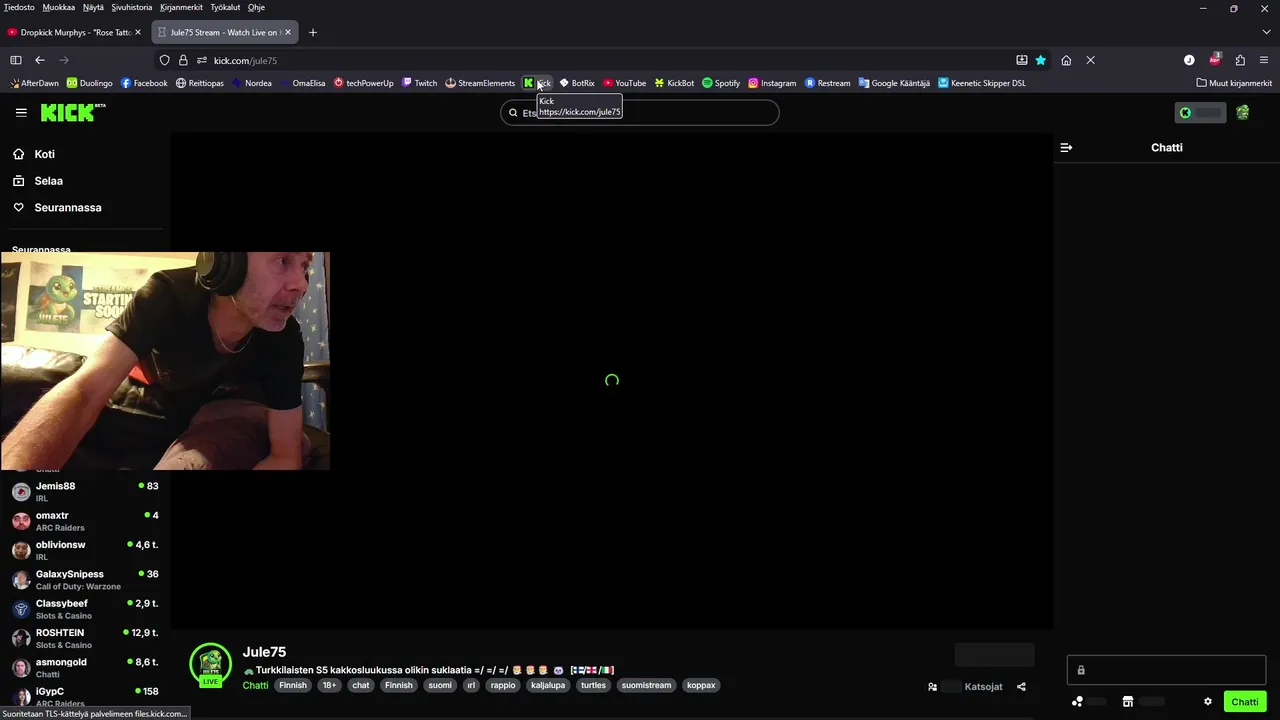Click the Jule75 live avatar

210,664
